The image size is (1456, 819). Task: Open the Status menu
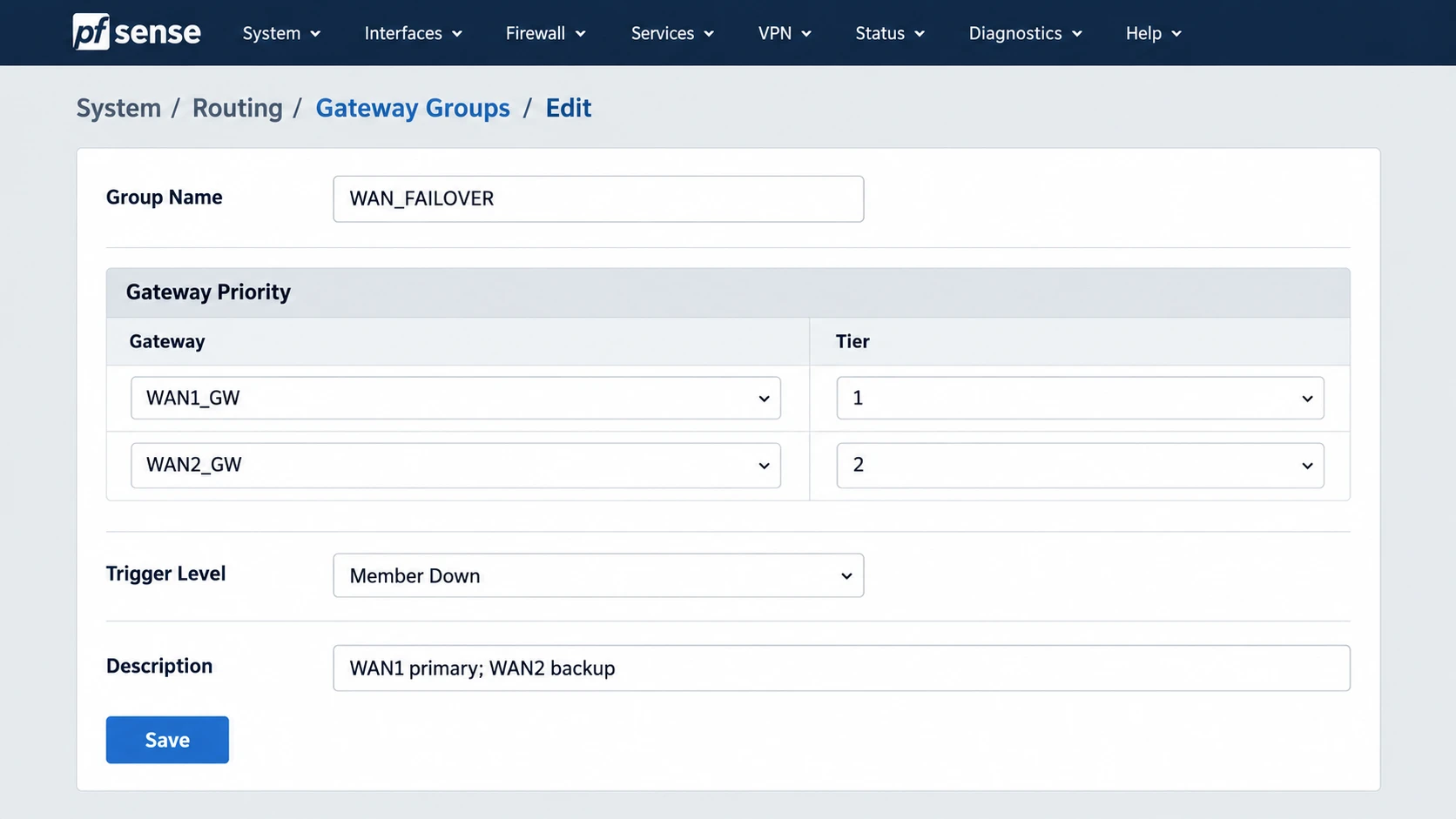tap(890, 33)
